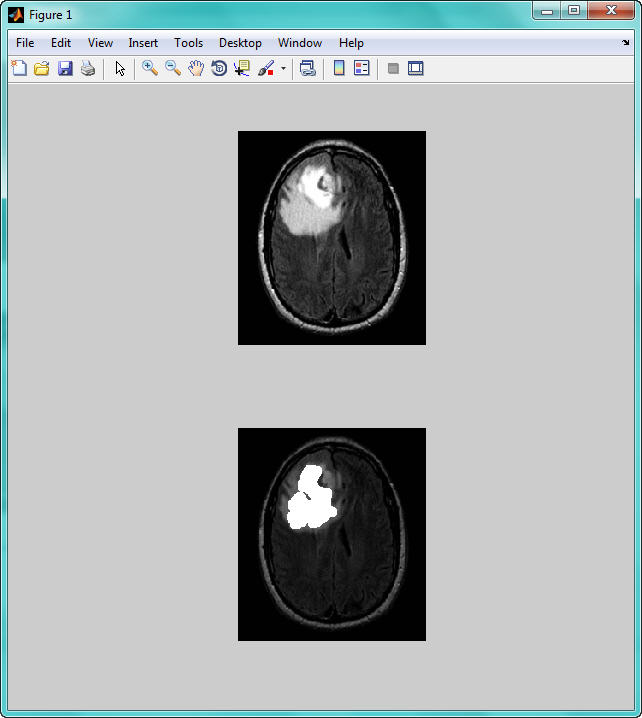Insert a colorbar using the toolbar icon
Screen dimensions: 642x718
click(339, 68)
